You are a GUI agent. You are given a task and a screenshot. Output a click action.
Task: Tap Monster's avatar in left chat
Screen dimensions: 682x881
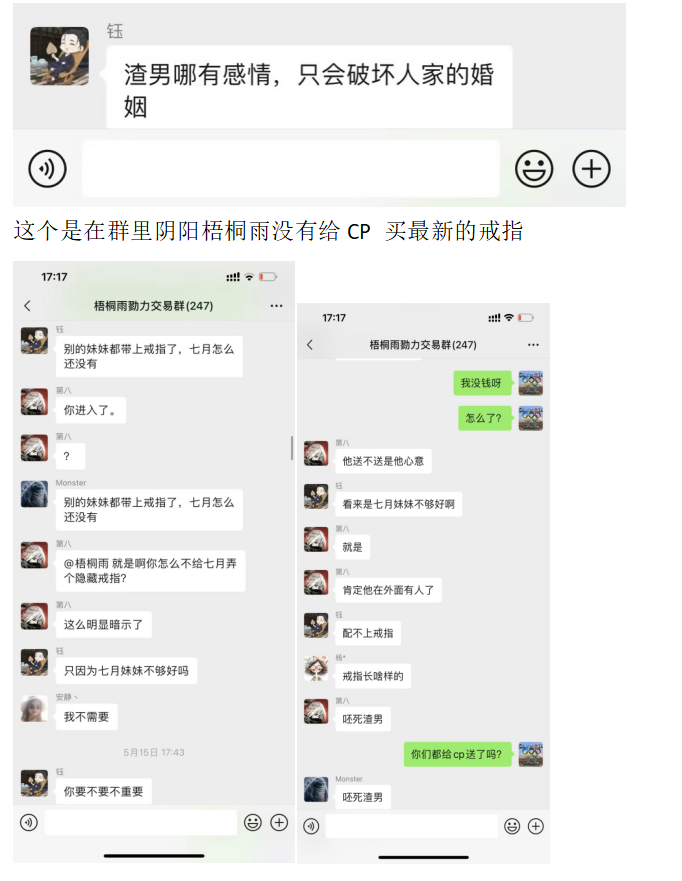click(34, 494)
